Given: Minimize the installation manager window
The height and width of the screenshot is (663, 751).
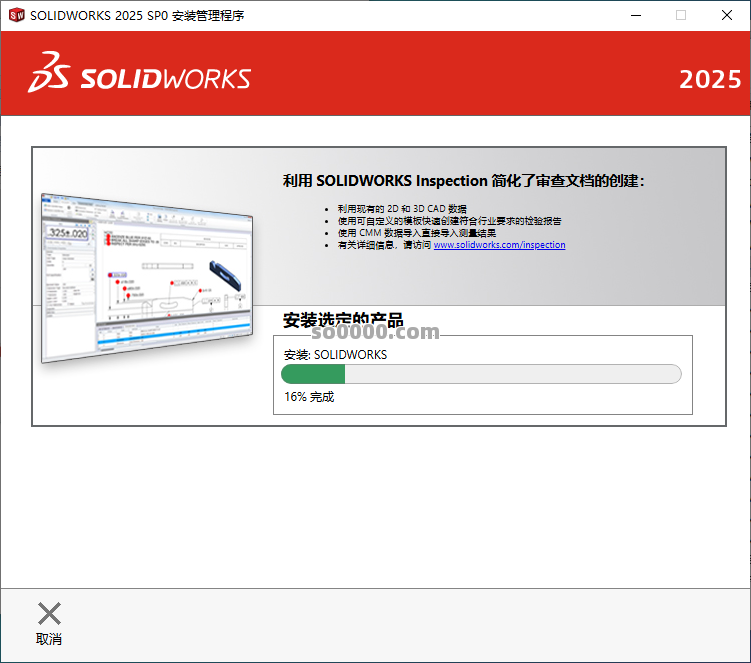Looking at the screenshot, I should 635,15.
